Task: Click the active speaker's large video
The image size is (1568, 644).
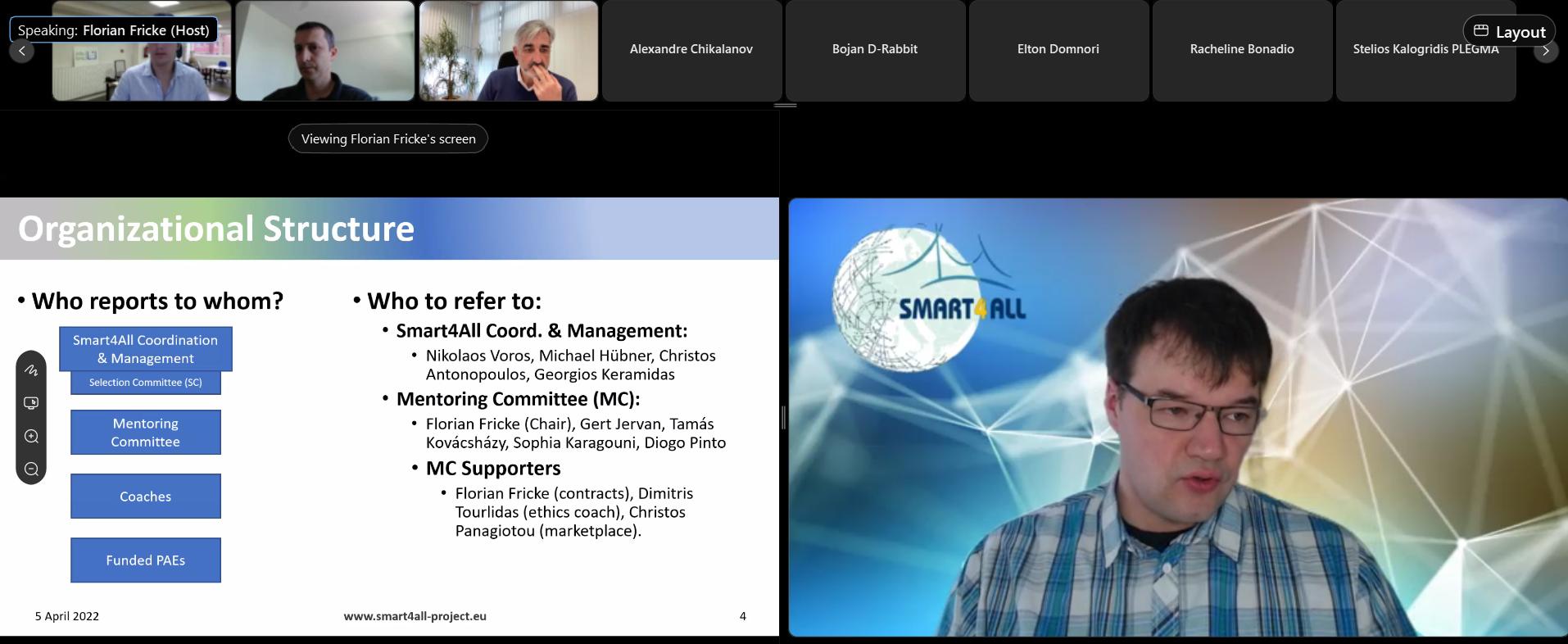Action: coord(1177,417)
